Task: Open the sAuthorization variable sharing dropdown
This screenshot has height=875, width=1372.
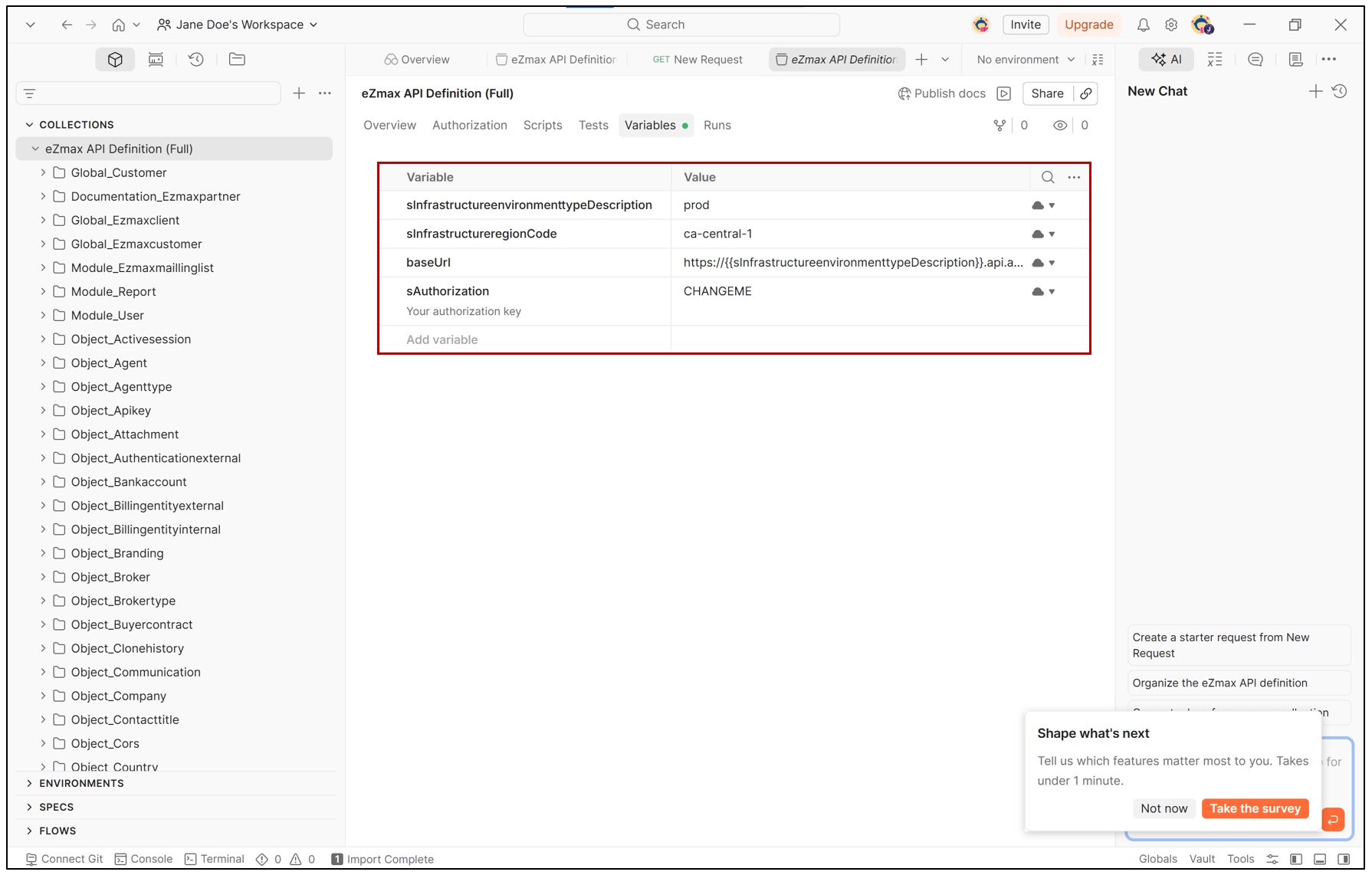Action: point(1044,291)
